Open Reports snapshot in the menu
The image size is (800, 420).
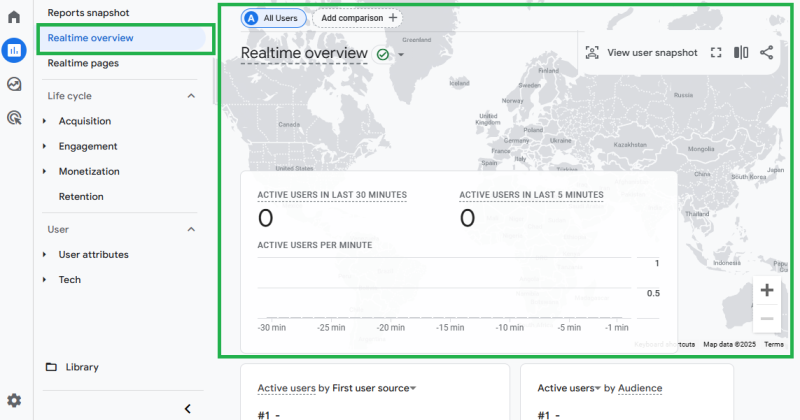point(88,13)
